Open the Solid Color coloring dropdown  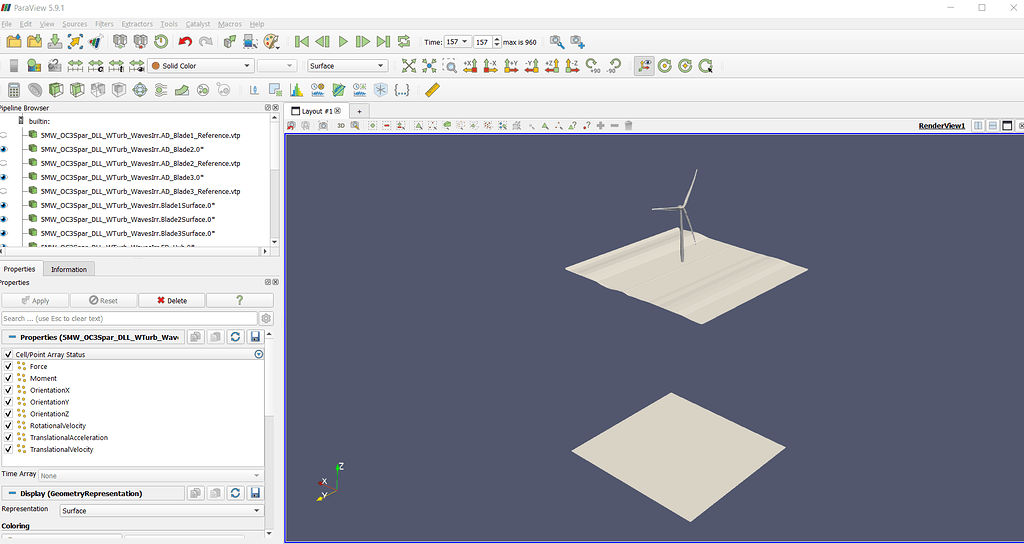[x=200, y=66]
